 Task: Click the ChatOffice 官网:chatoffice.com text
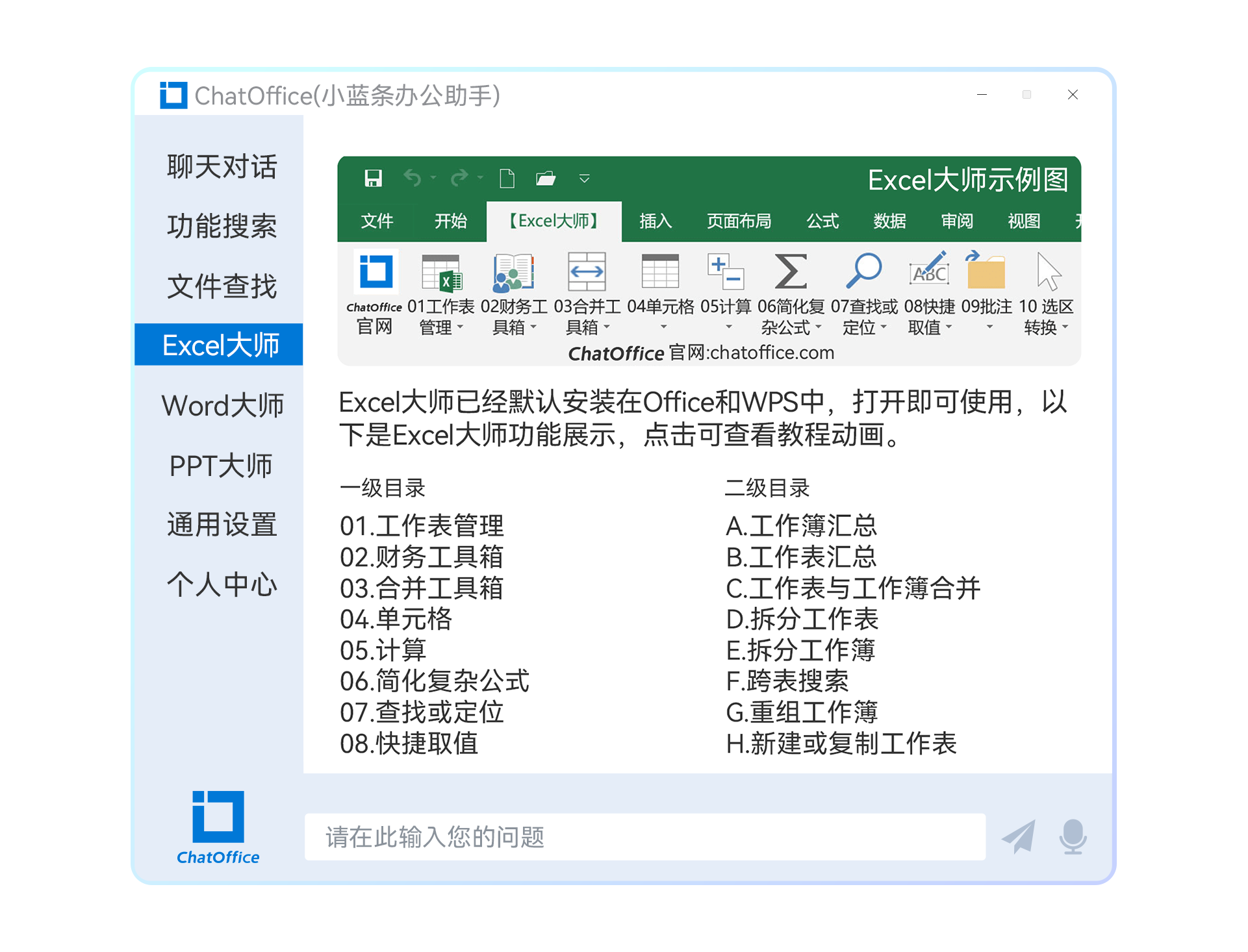701,353
